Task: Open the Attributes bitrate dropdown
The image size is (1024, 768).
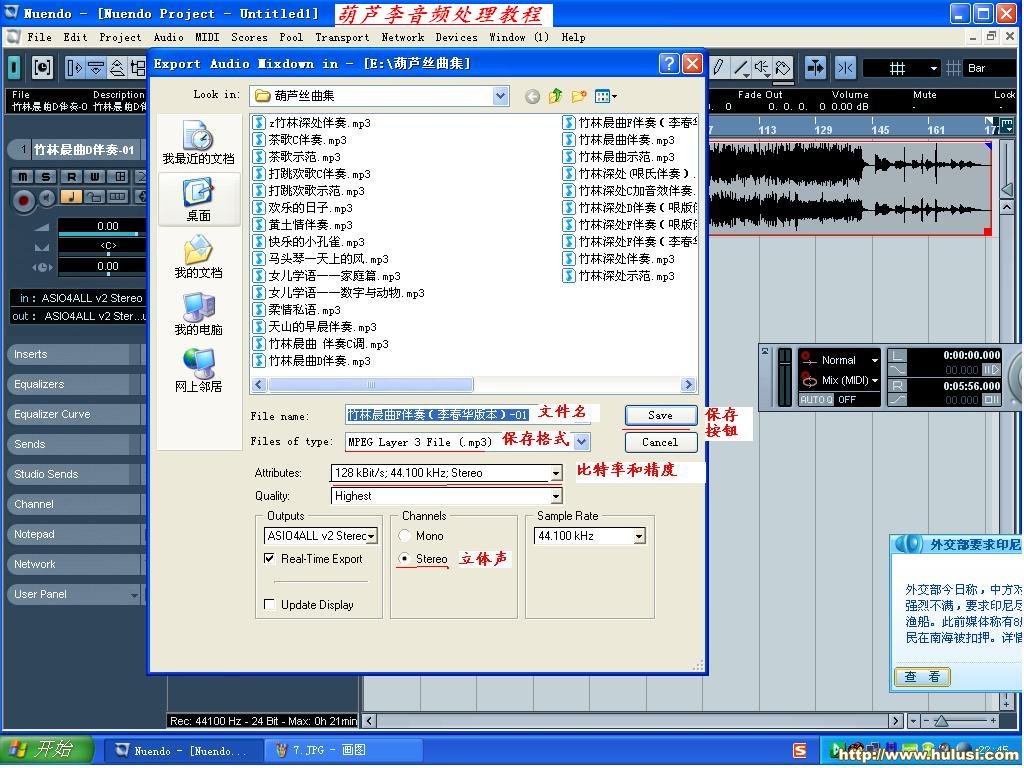Action: click(x=556, y=473)
